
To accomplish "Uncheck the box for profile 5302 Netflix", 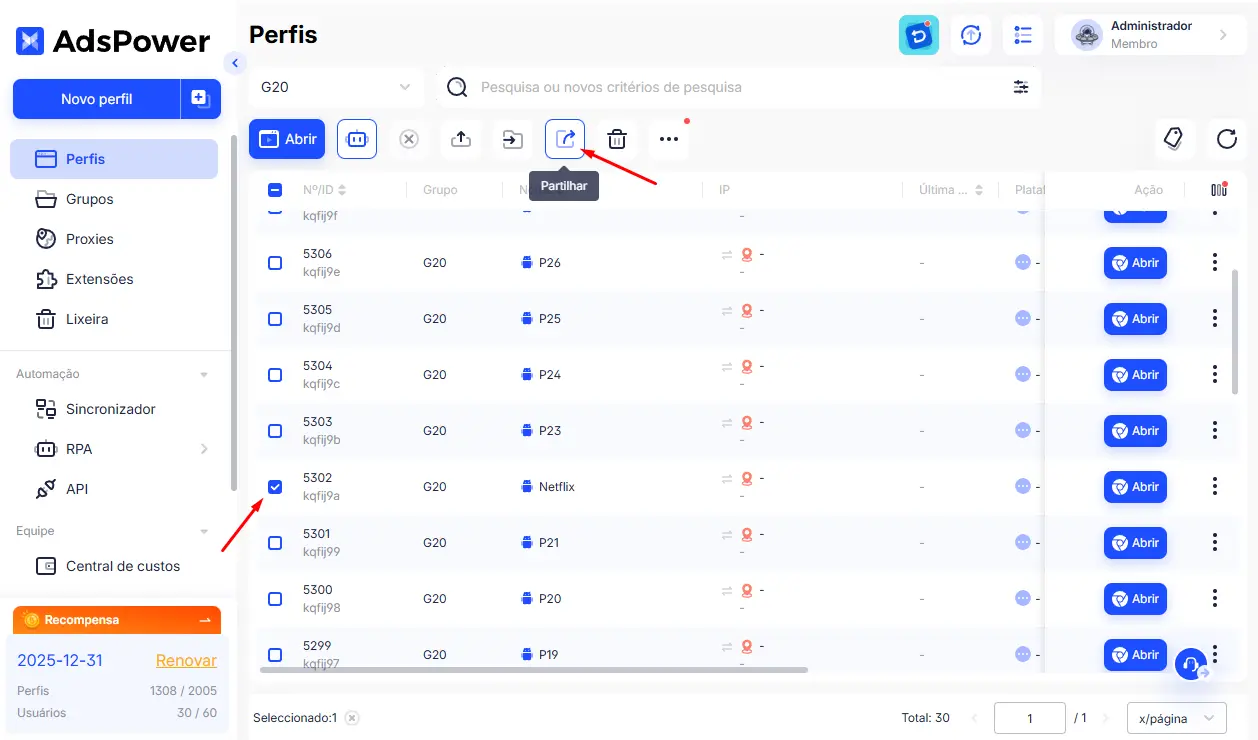I will point(275,486).
